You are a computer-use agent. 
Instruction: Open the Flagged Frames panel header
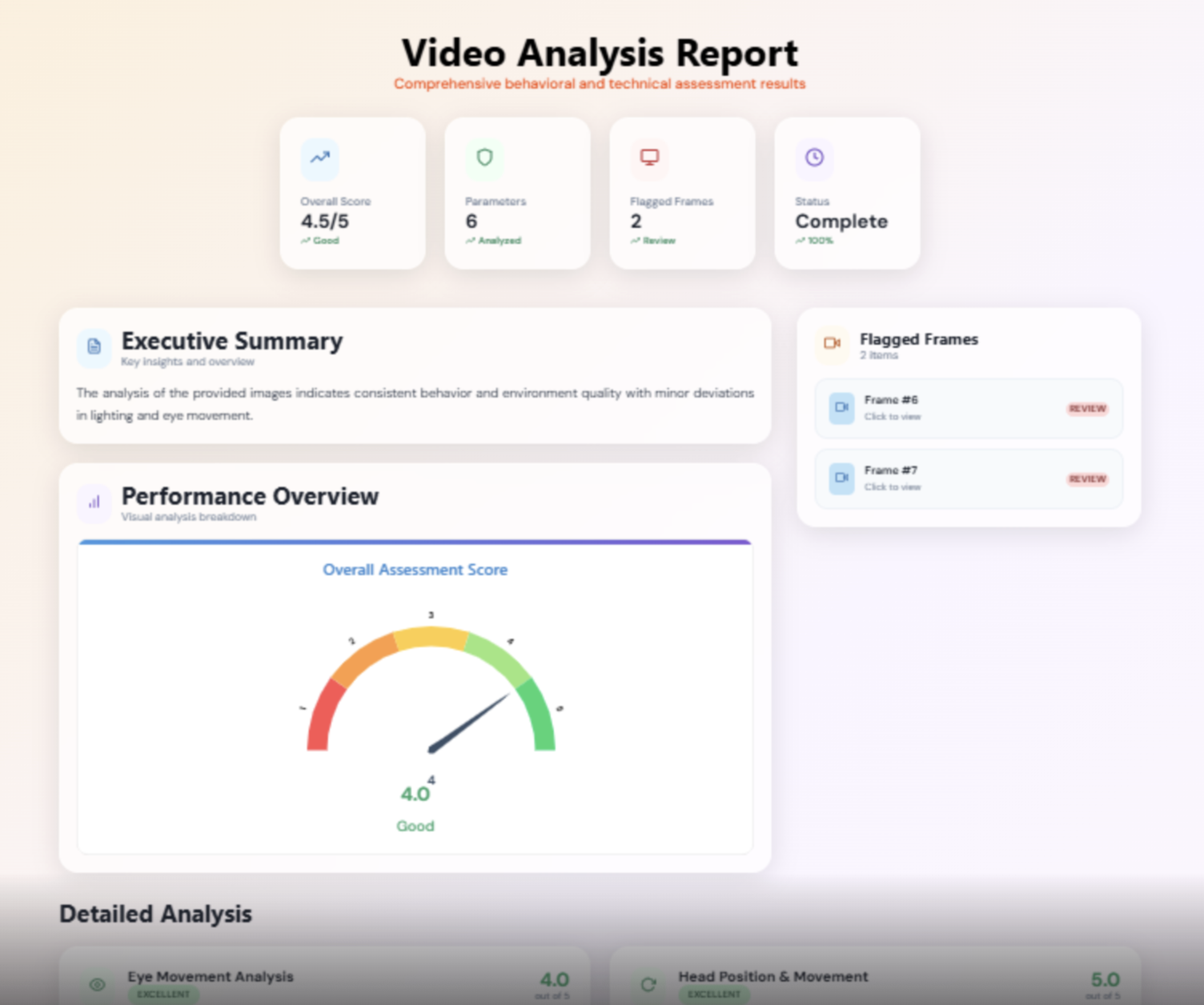pos(919,339)
